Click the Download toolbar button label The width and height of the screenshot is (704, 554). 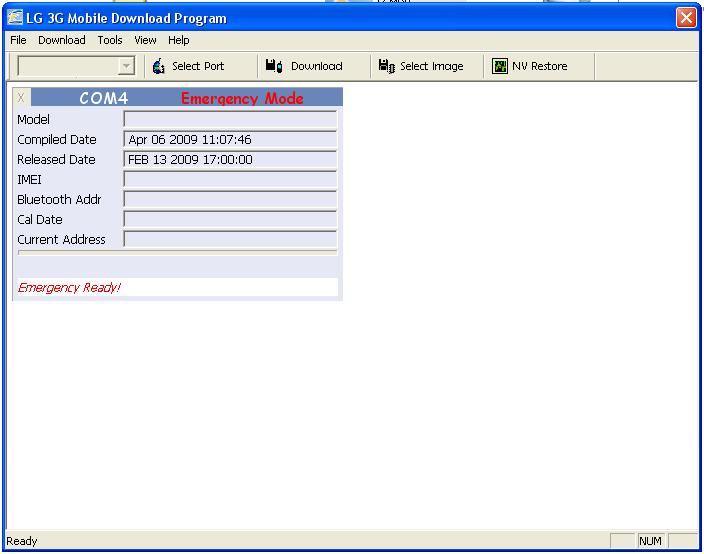[317, 66]
